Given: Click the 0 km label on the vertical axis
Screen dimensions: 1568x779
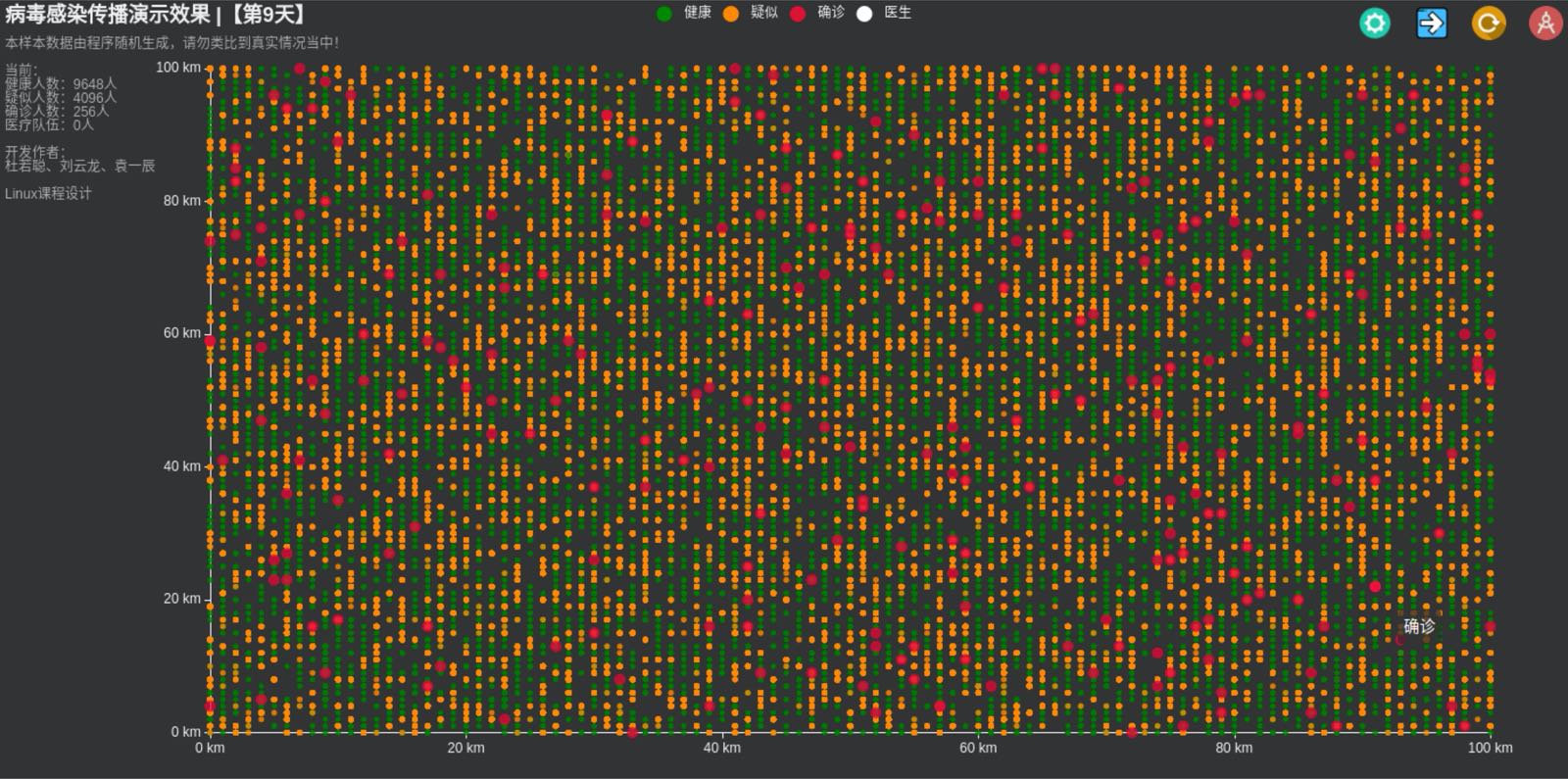Looking at the screenshot, I should point(186,732).
